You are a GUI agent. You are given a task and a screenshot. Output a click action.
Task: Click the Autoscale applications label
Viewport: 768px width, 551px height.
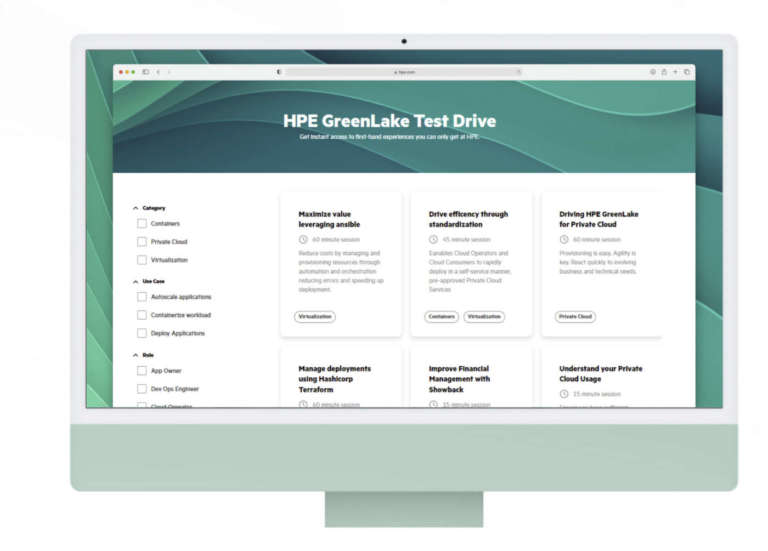[x=181, y=297]
